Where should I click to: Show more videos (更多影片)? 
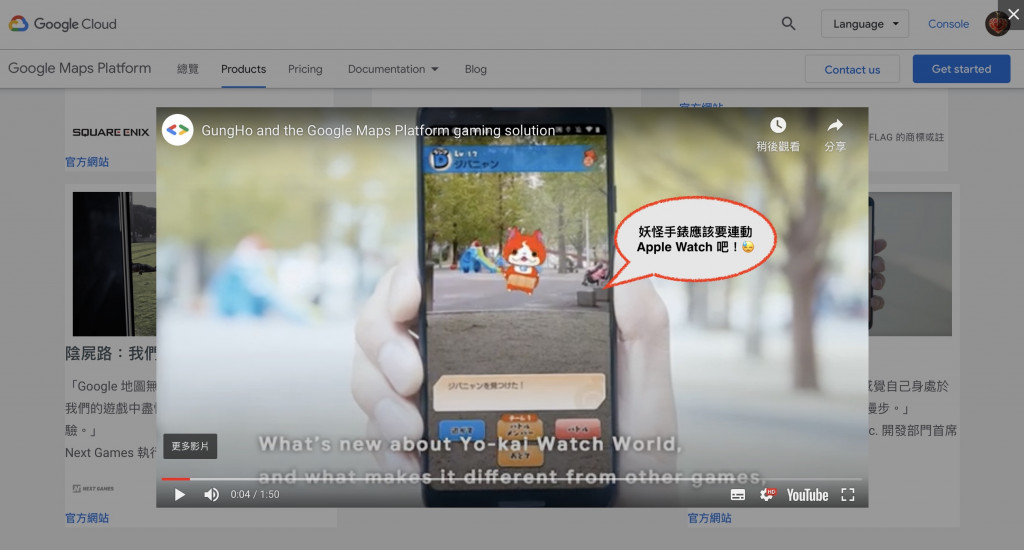click(190, 446)
